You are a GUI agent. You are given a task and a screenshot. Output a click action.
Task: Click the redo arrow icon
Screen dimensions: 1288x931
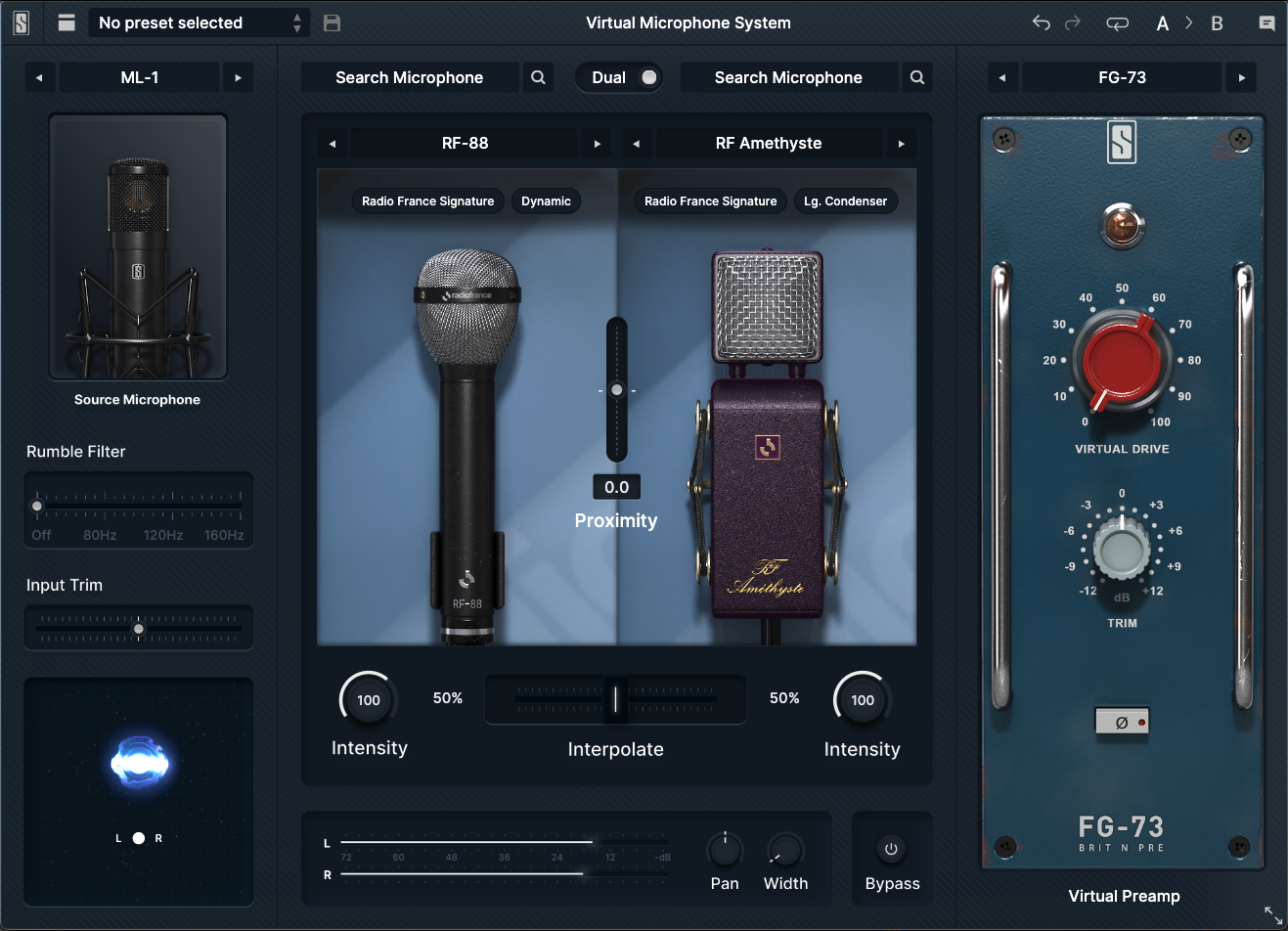[1073, 22]
